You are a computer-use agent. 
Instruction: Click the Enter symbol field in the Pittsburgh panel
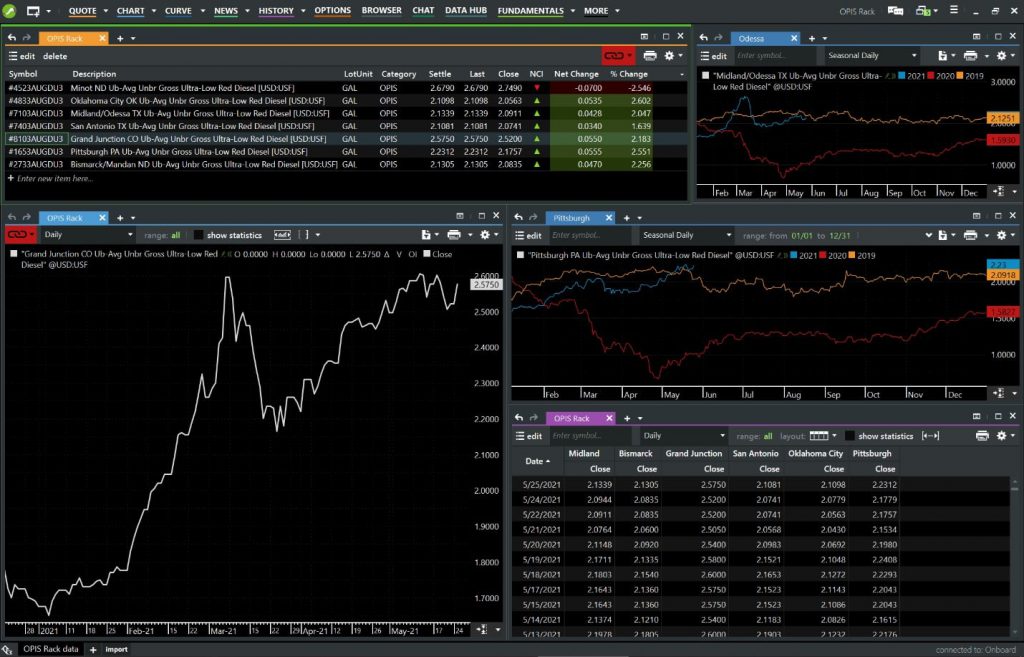pyautogui.click(x=590, y=235)
